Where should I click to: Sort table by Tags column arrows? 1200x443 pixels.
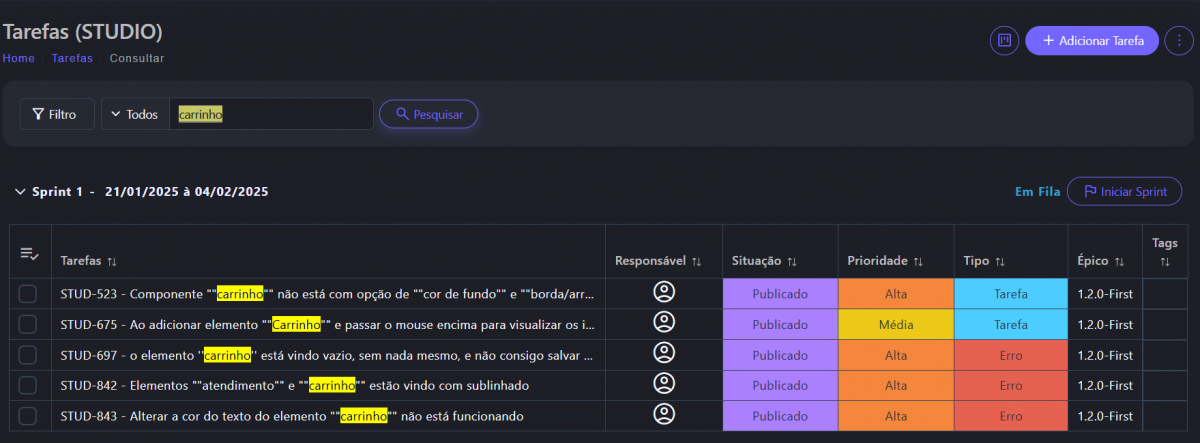click(1165, 262)
